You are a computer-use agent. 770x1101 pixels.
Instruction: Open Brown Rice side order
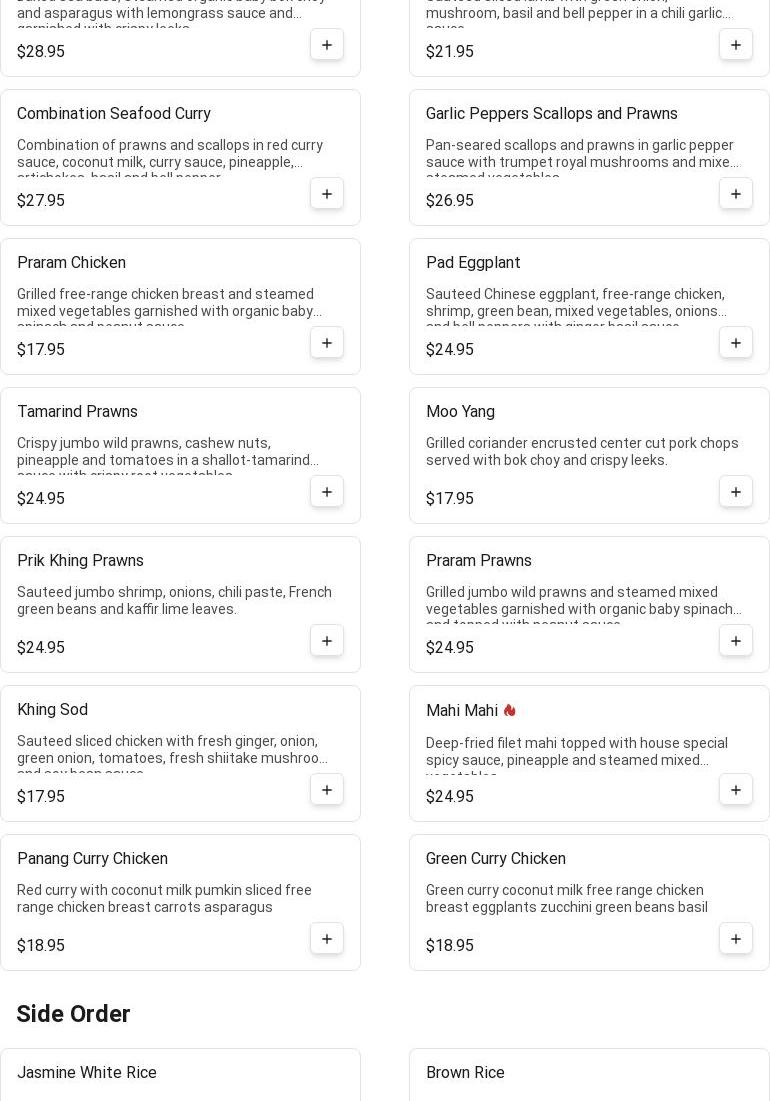465,1073
